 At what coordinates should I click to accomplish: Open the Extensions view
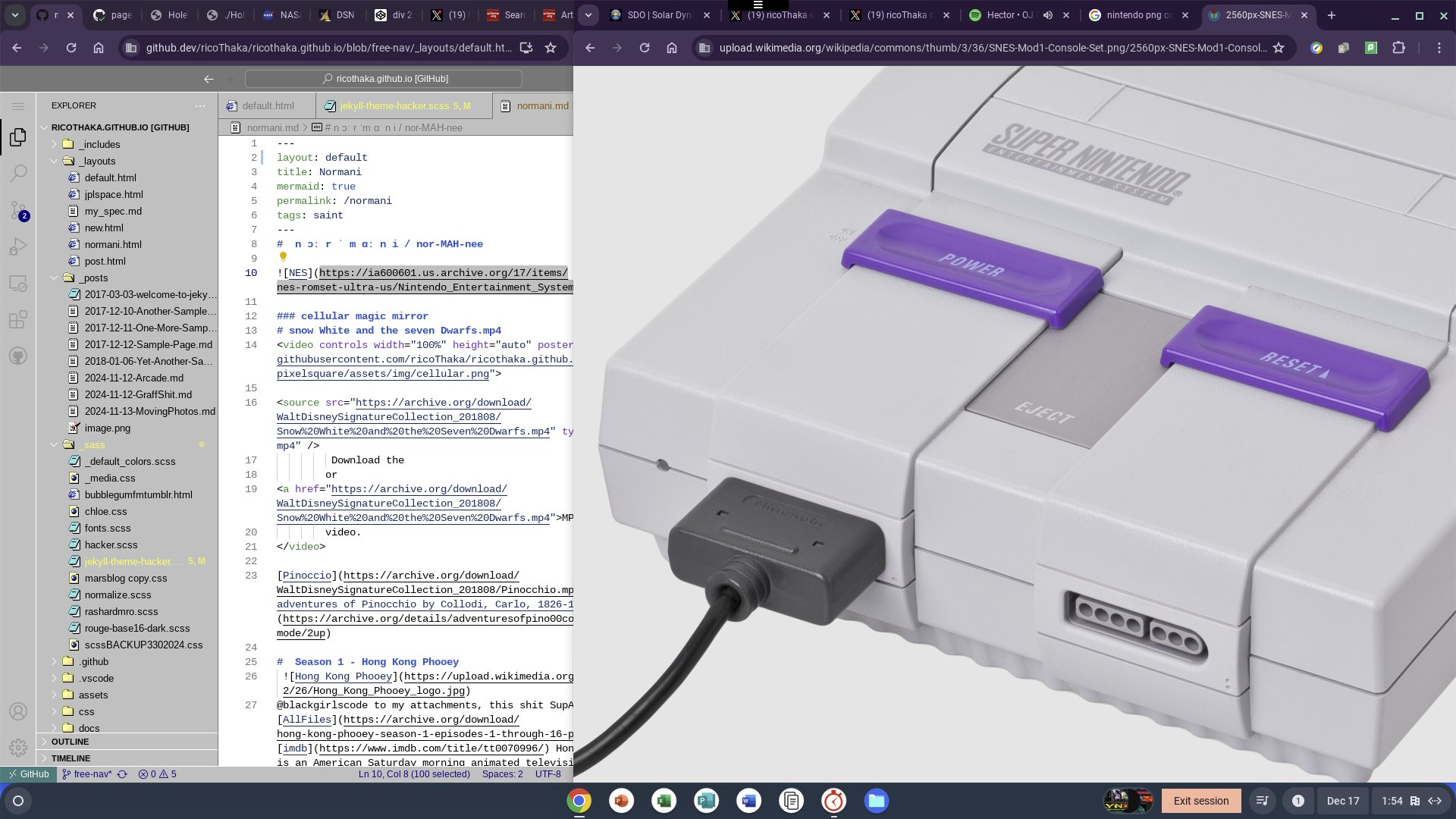pyautogui.click(x=18, y=319)
